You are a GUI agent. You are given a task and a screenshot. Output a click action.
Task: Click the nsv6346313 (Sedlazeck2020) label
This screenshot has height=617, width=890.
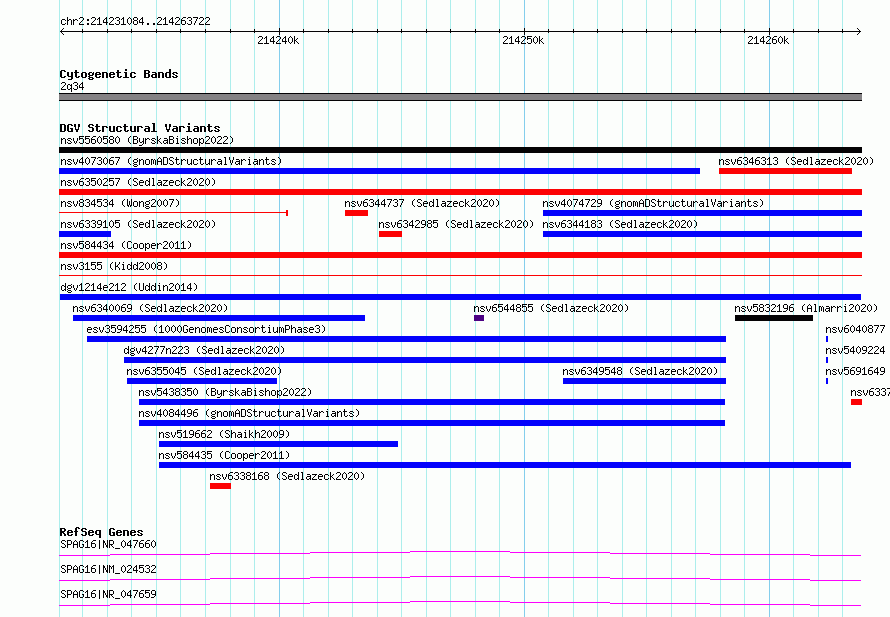[x=796, y=161]
